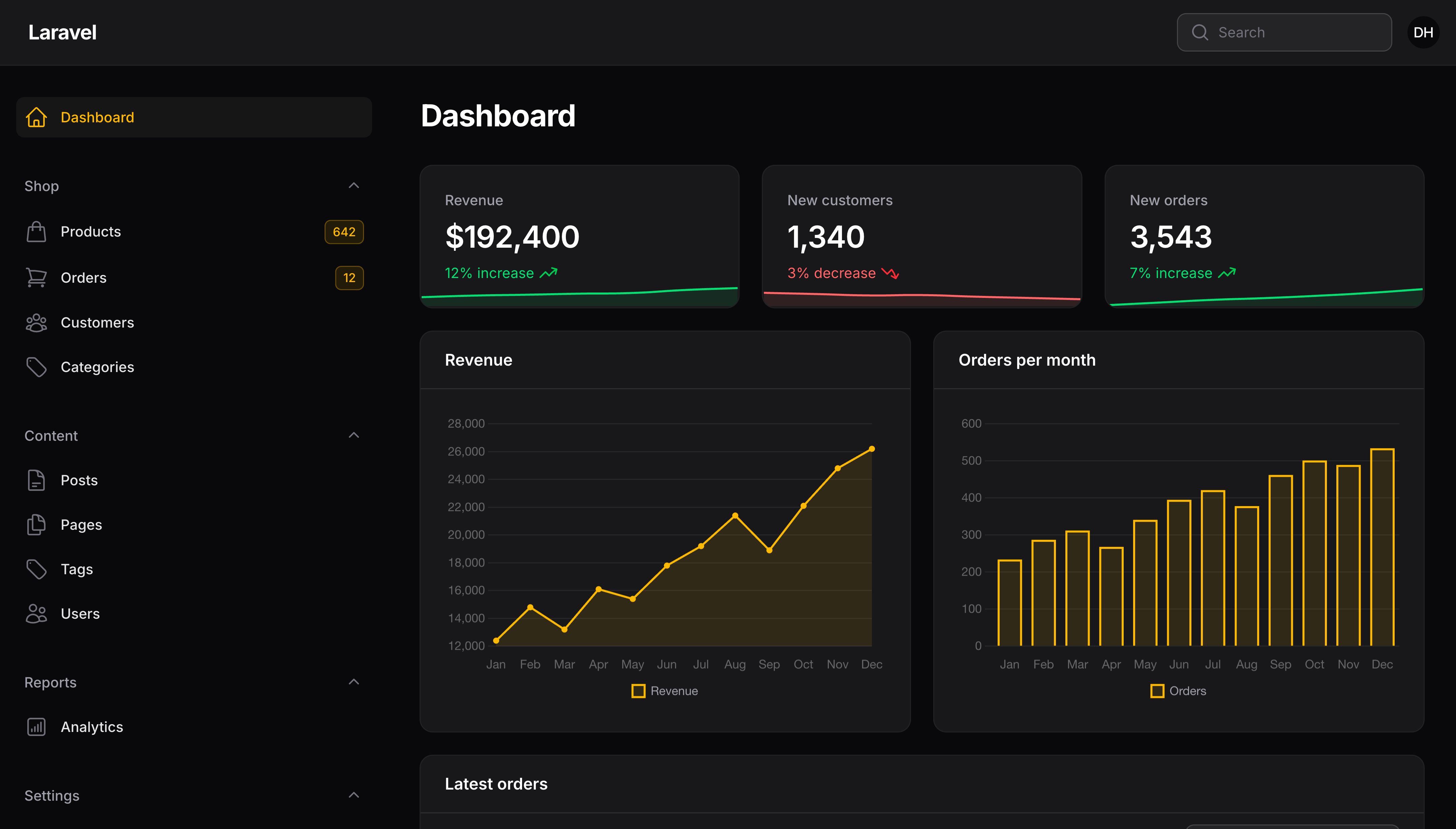Click the yellow Orders legend color box

tap(1157, 690)
